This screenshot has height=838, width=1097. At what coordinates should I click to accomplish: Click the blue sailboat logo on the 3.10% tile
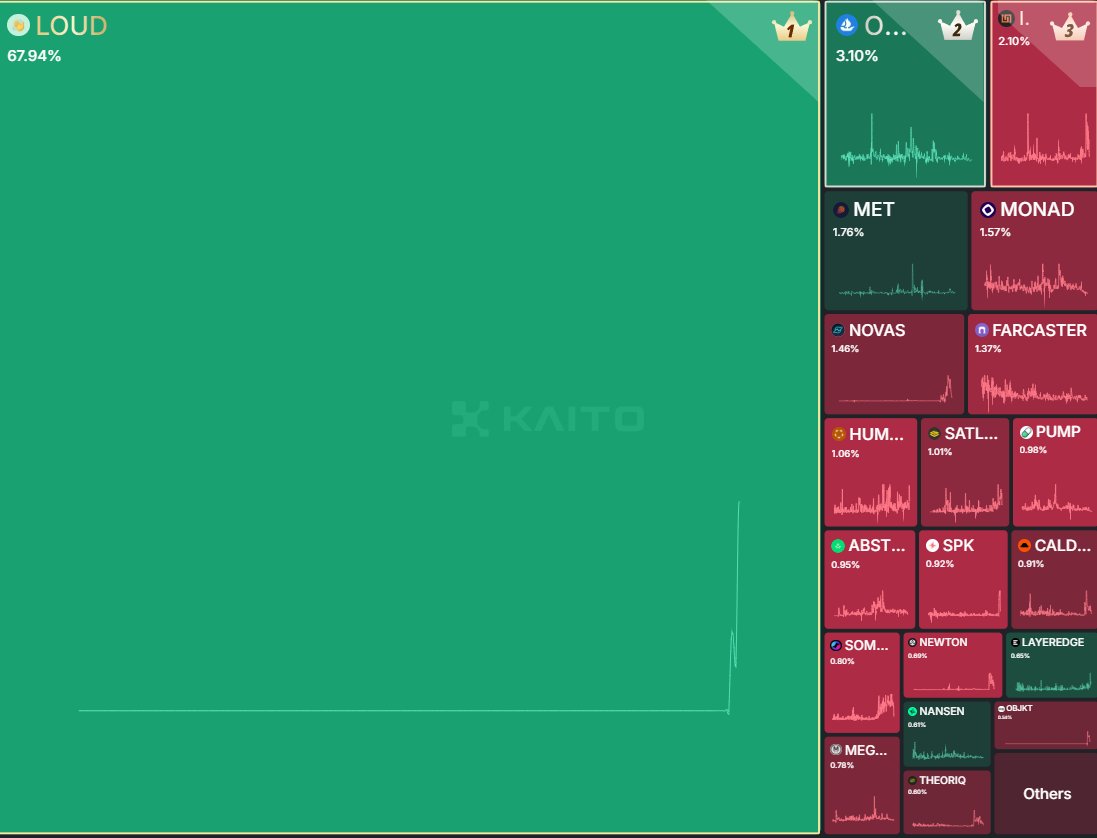point(847,25)
